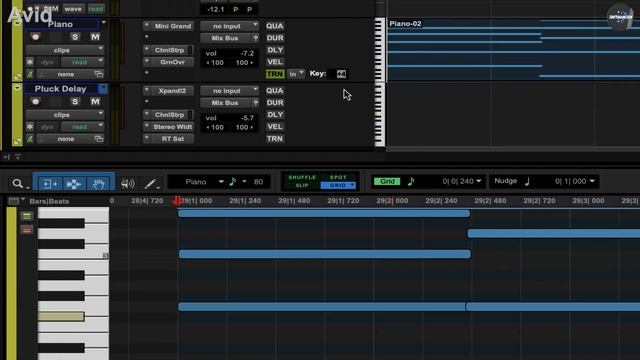Record-enable the Pluck Delay track

click(x=36, y=102)
